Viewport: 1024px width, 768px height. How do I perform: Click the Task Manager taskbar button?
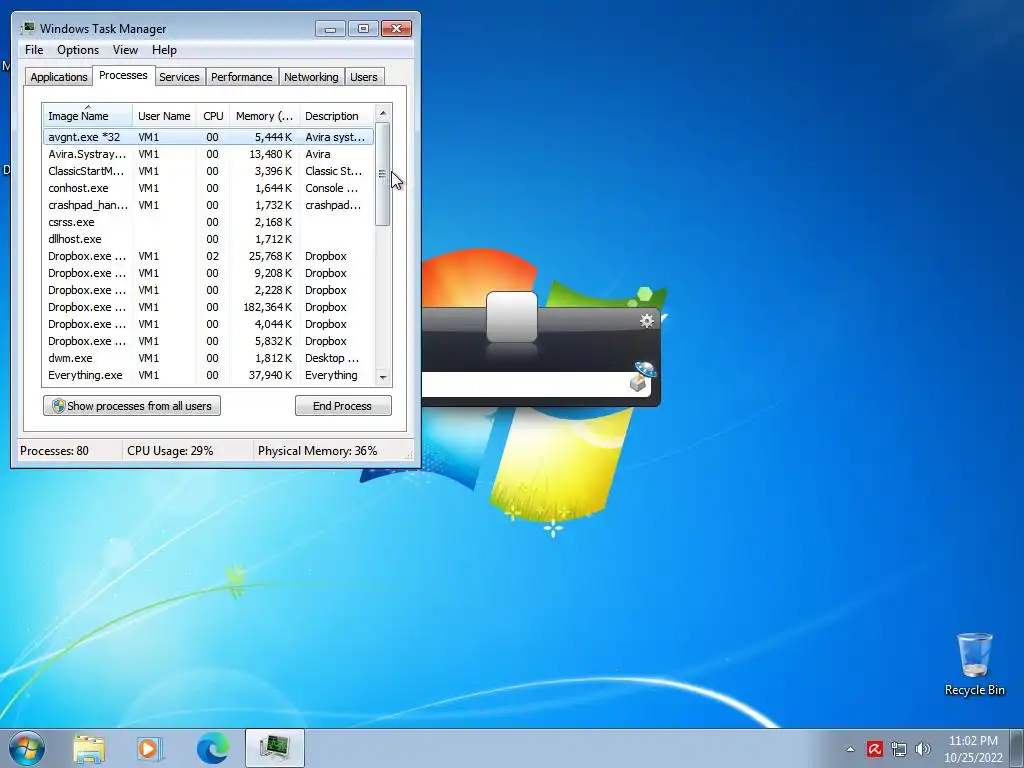click(275, 748)
